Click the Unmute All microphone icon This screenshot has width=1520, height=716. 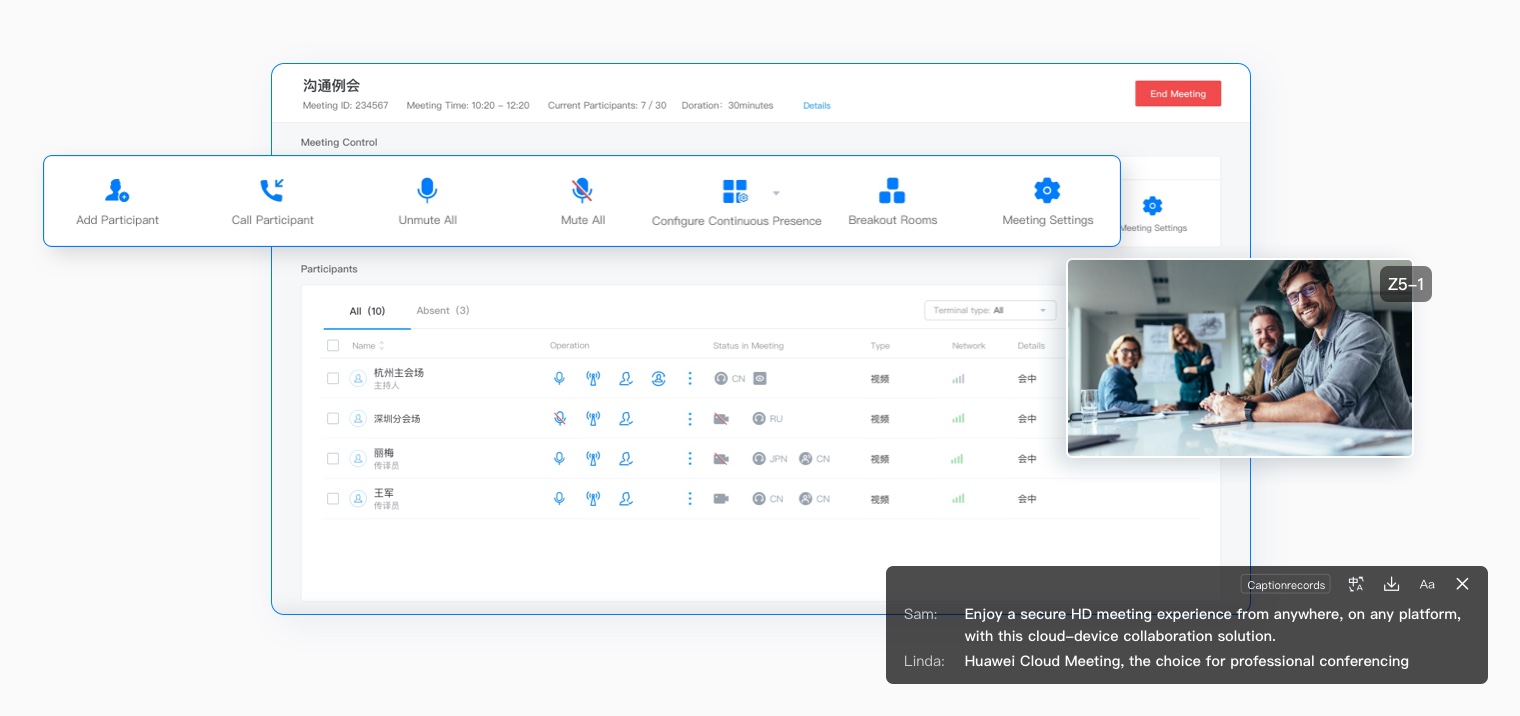[x=427, y=191]
